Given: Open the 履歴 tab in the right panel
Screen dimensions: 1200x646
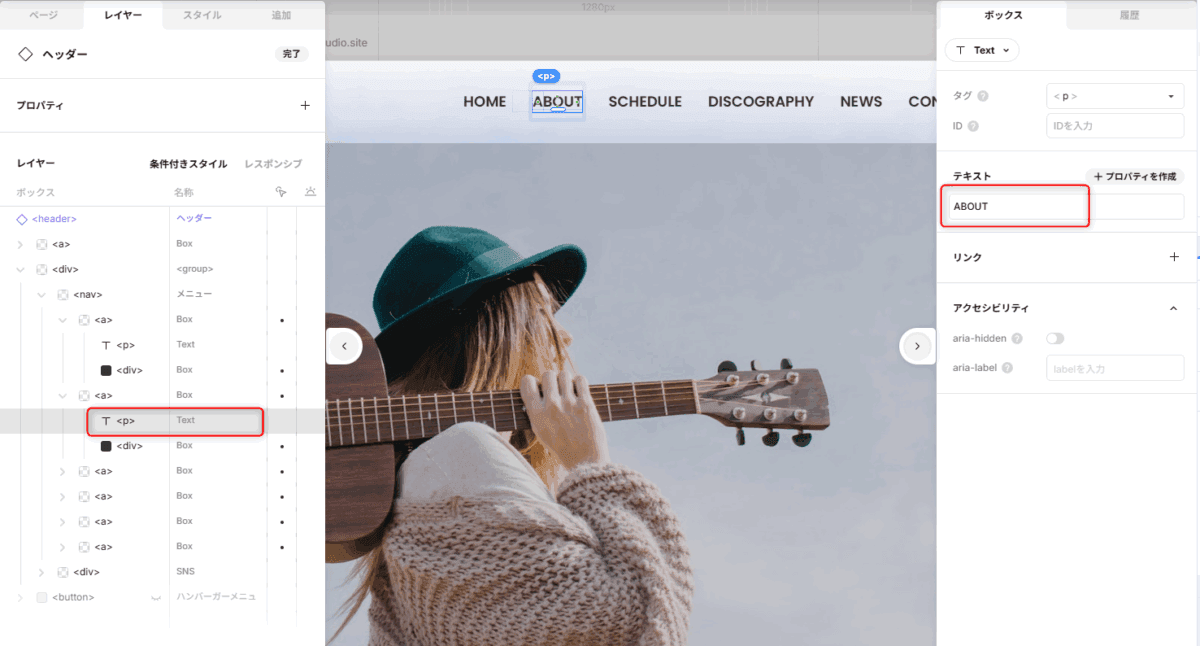Looking at the screenshot, I should coord(1129,15).
